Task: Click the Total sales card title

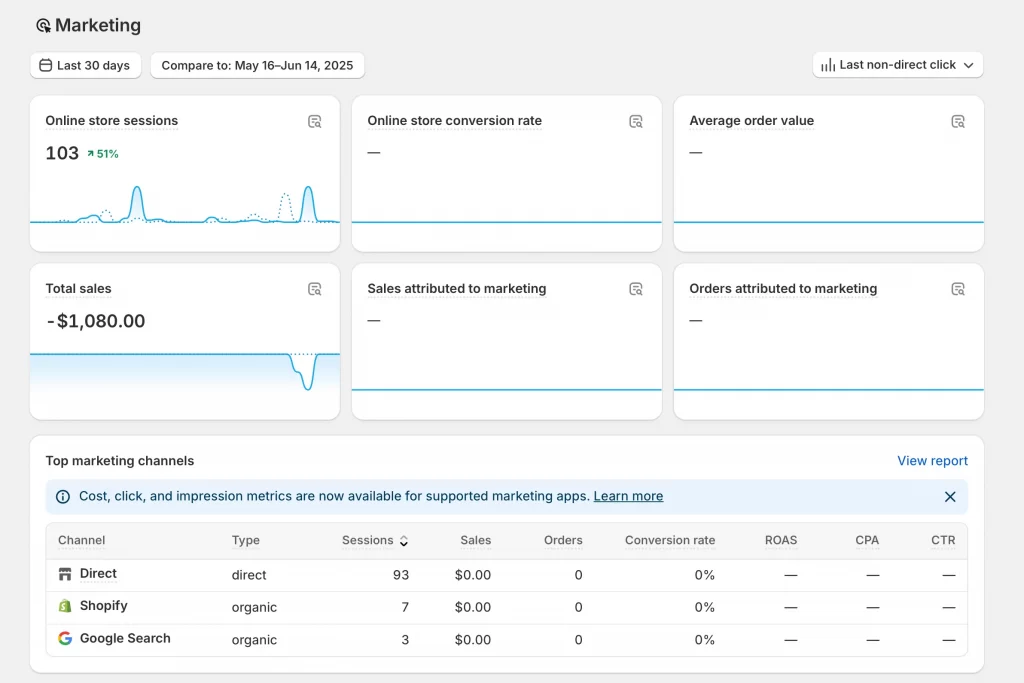Action: [78, 289]
